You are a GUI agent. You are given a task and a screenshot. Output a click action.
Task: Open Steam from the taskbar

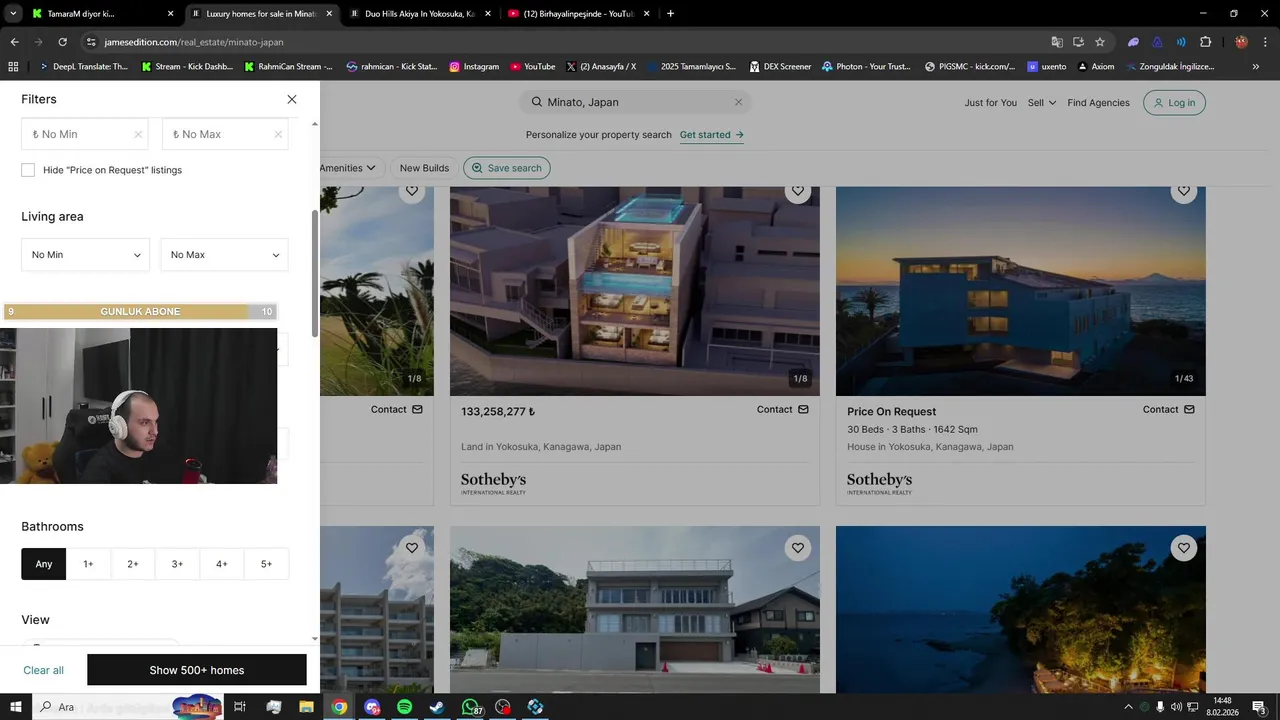[437, 707]
